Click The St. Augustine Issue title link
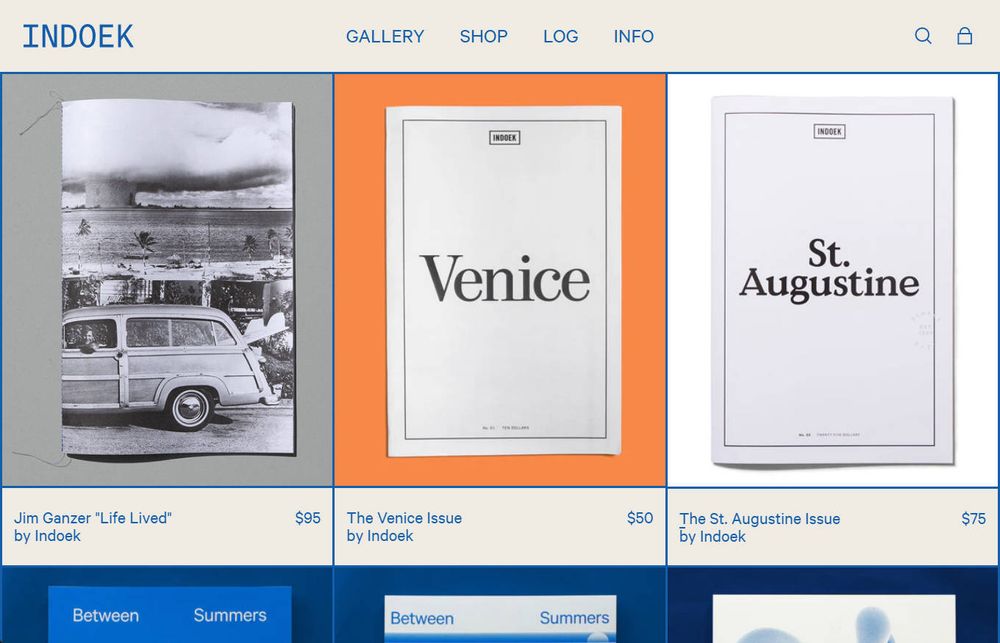Image resolution: width=1000 pixels, height=643 pixels. pos(760,519)
